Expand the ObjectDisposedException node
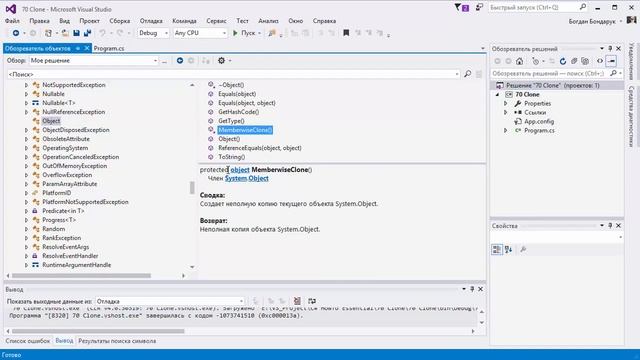This screenshot has height=360, width=640. point(26,130)
